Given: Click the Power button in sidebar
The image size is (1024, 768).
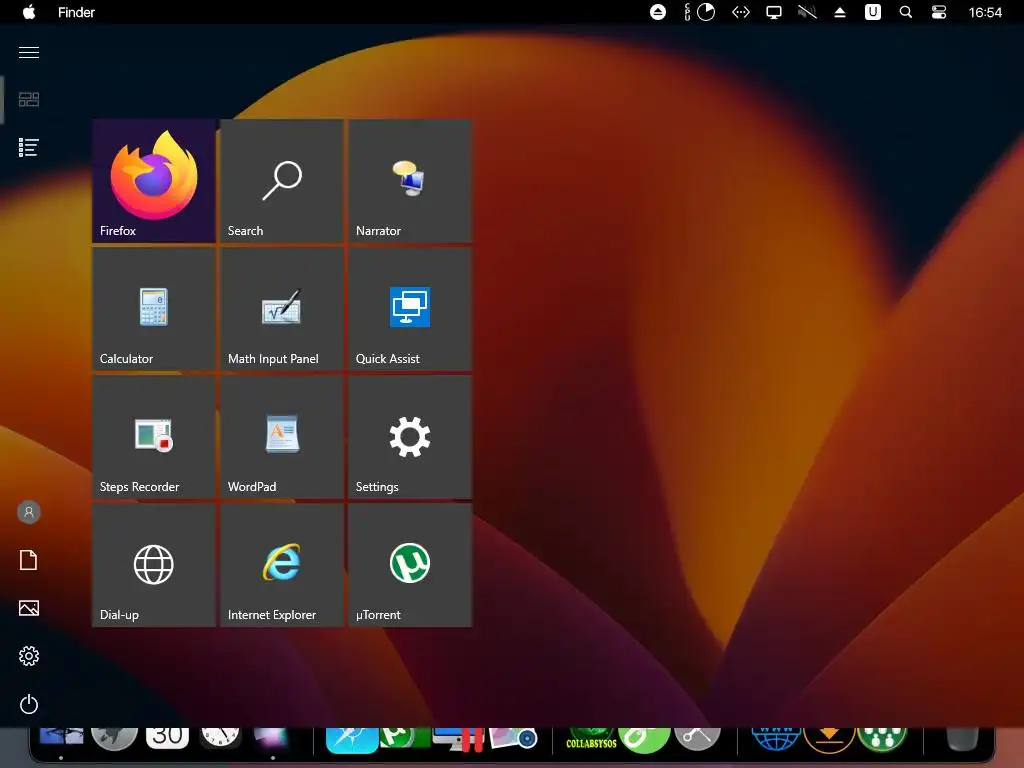Looking at the screenshot, I should click(x=29, y=704).
